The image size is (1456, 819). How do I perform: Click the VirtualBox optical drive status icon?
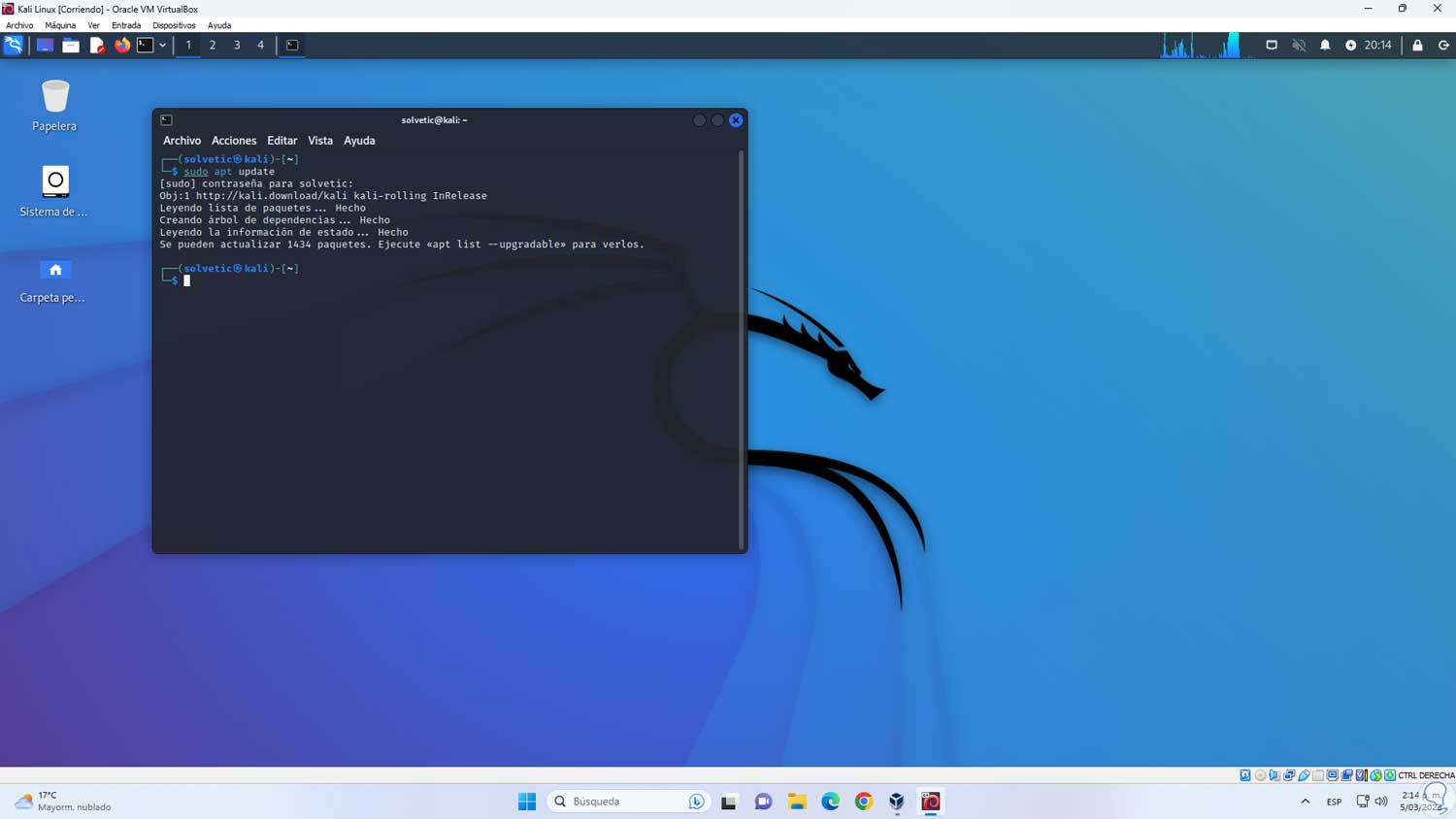coord(1260,775)
